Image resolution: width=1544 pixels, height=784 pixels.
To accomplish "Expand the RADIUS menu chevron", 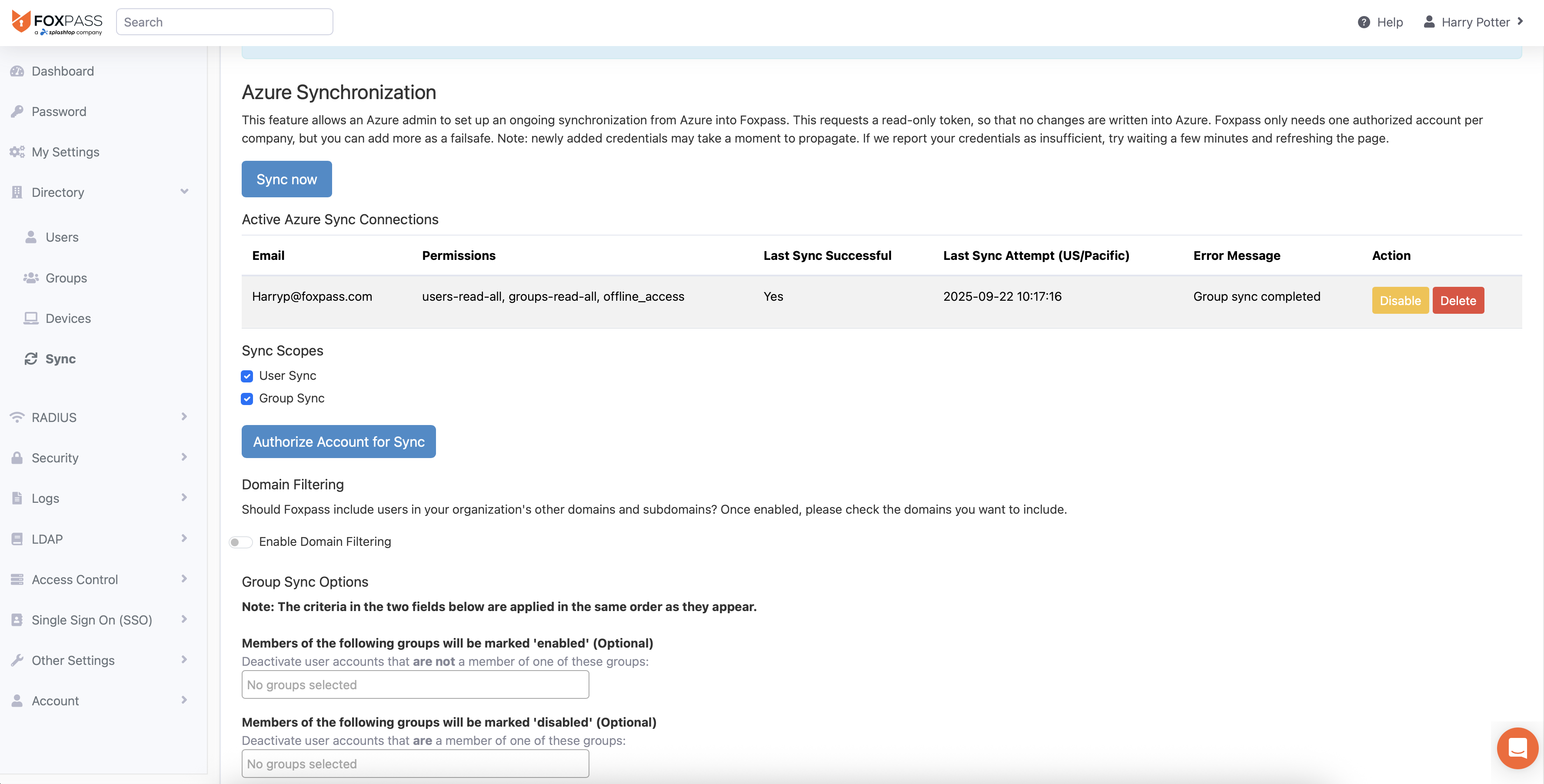I will (x=184, y=417).
